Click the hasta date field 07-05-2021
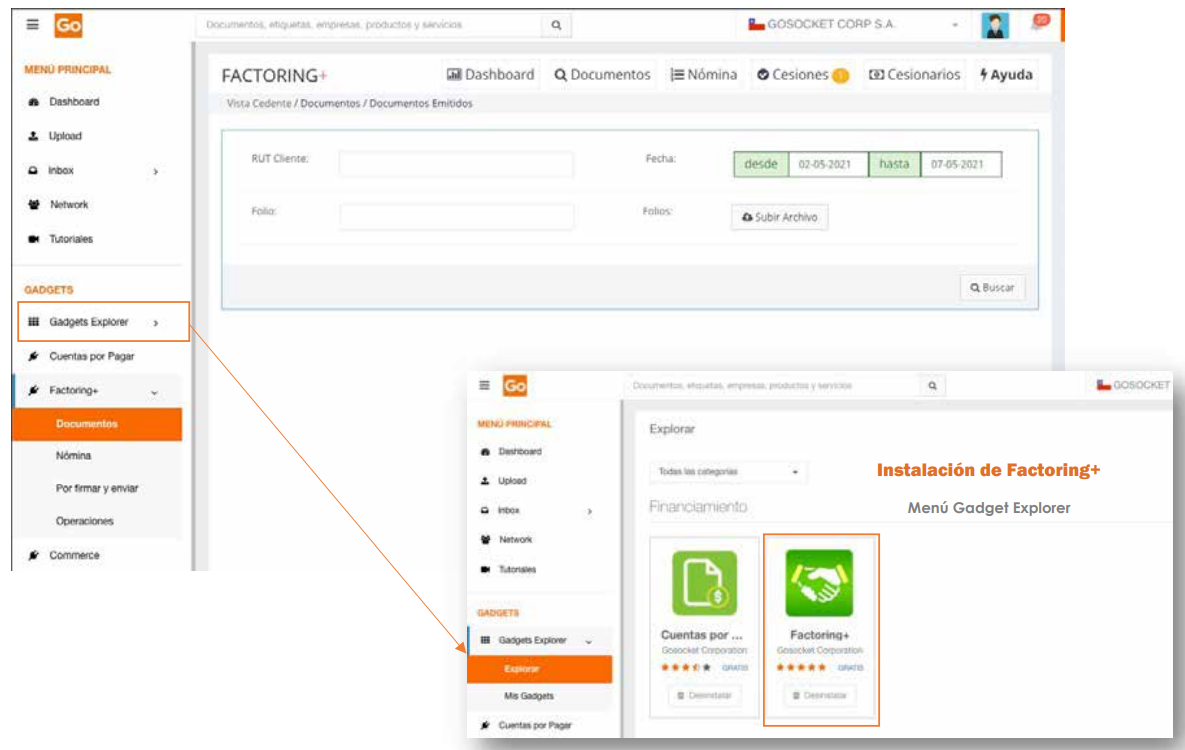Viewport: 1185px width, 750px height. click(x=961, y=164)
